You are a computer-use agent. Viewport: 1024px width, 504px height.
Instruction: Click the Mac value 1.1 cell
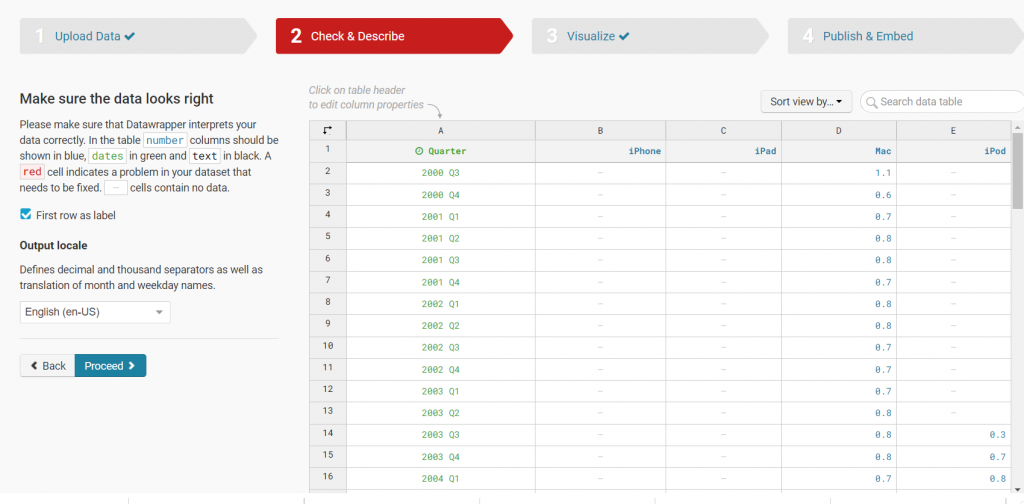point(839,173)
